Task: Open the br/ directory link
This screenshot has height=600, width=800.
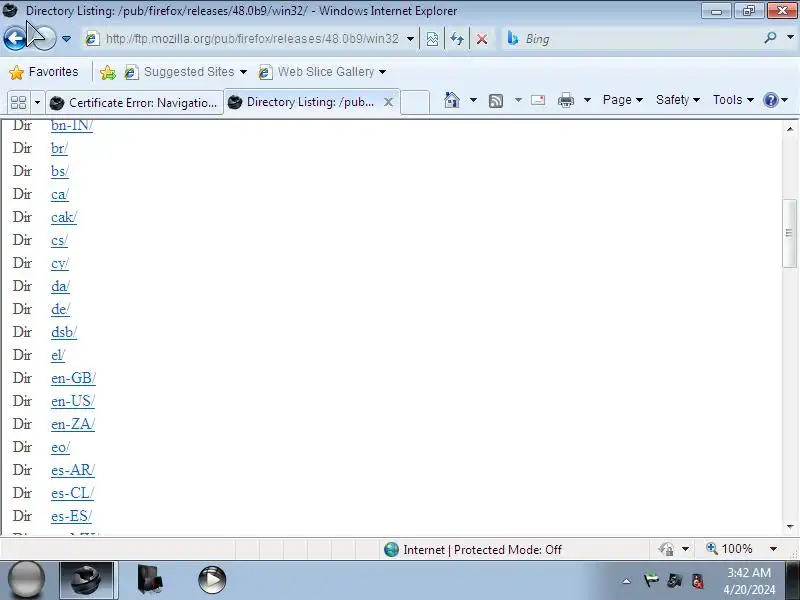Action: (59, 148)
